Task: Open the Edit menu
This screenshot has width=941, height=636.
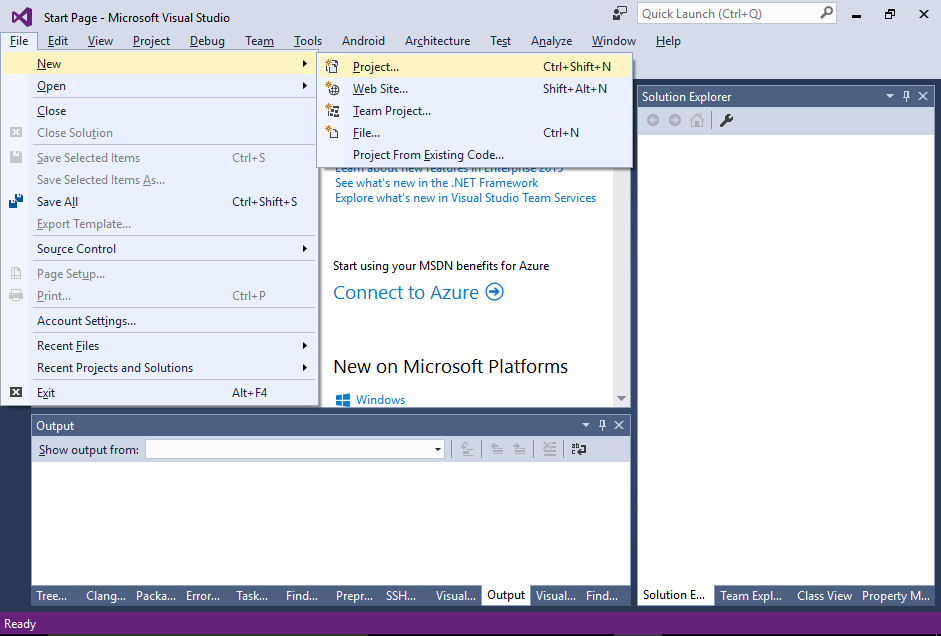Action: click(x=58, y=41)
